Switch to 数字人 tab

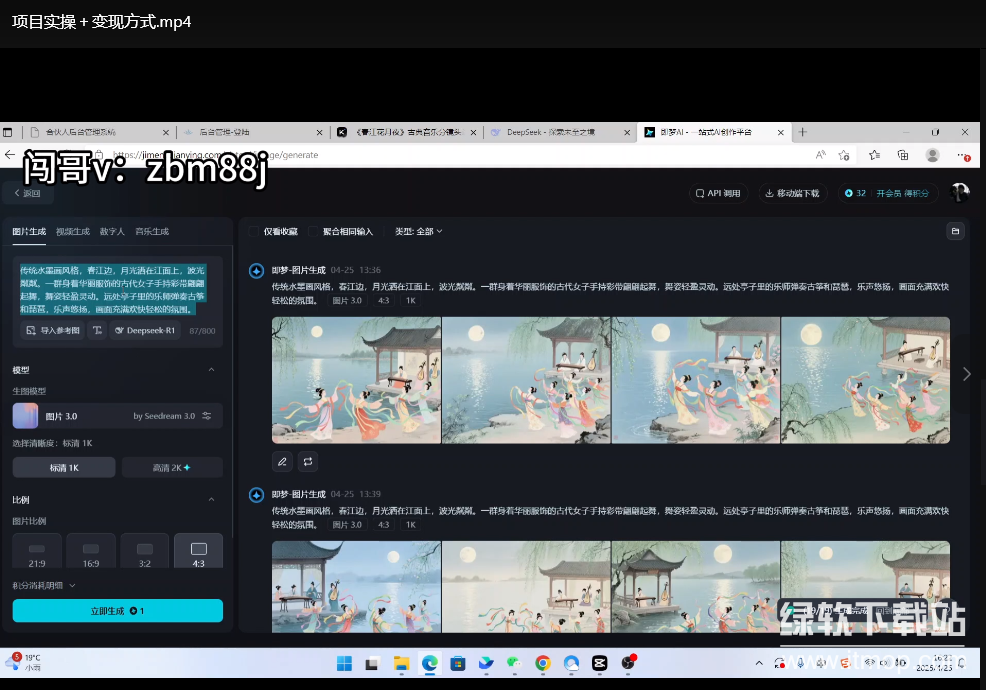pyautogui.click(x=112, y=231)
